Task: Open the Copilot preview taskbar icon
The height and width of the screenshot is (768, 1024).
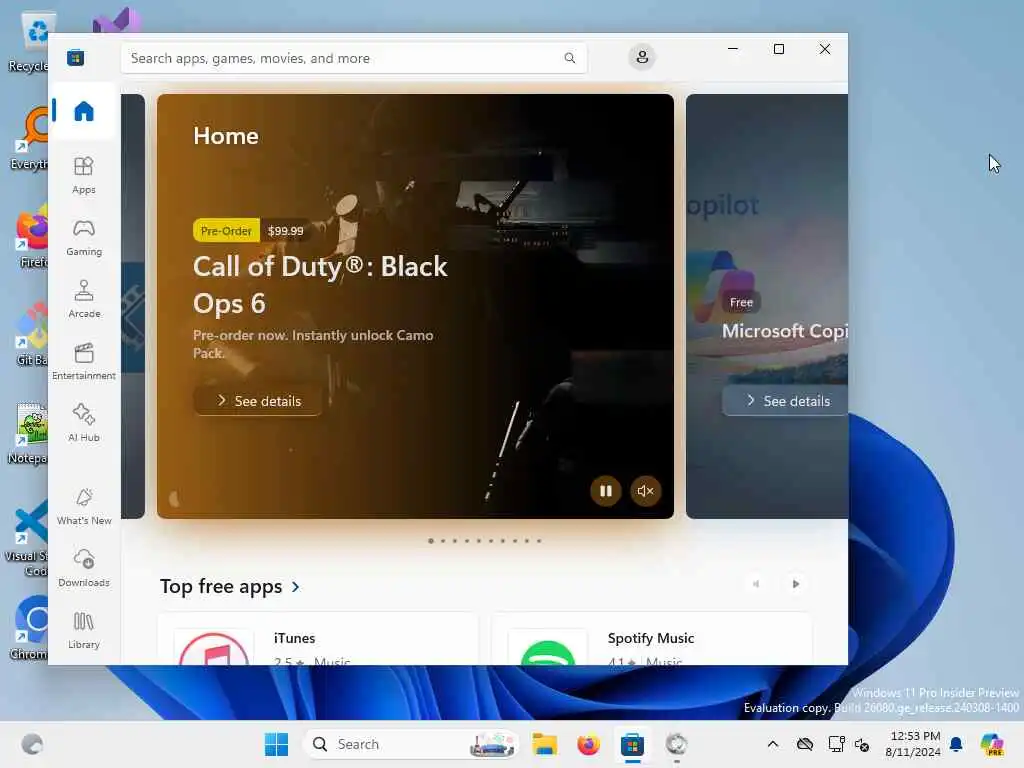Action: pos(992,744)
